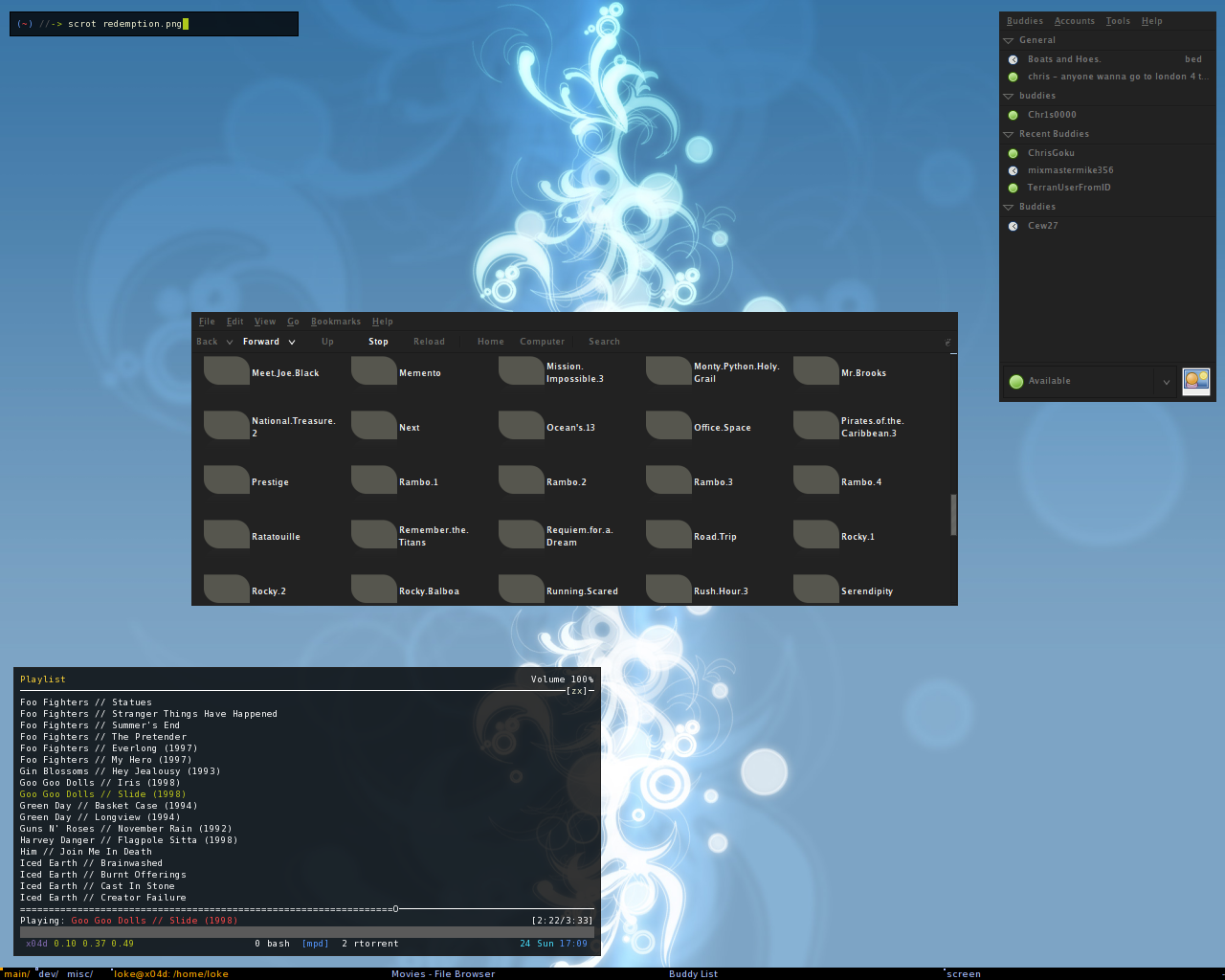Open the Office.Space folder icon
Screen dimensions: 1225x980
(x=669, y=426)
